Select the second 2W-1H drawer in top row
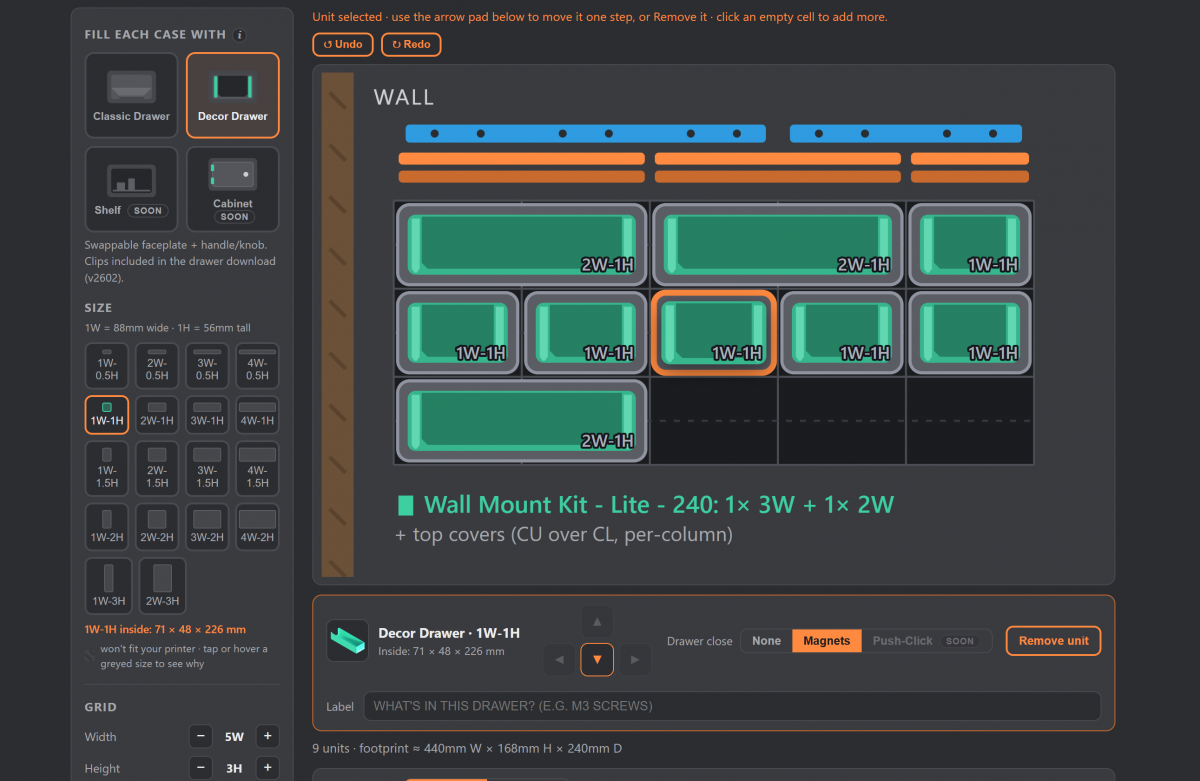 click(778, 244)
